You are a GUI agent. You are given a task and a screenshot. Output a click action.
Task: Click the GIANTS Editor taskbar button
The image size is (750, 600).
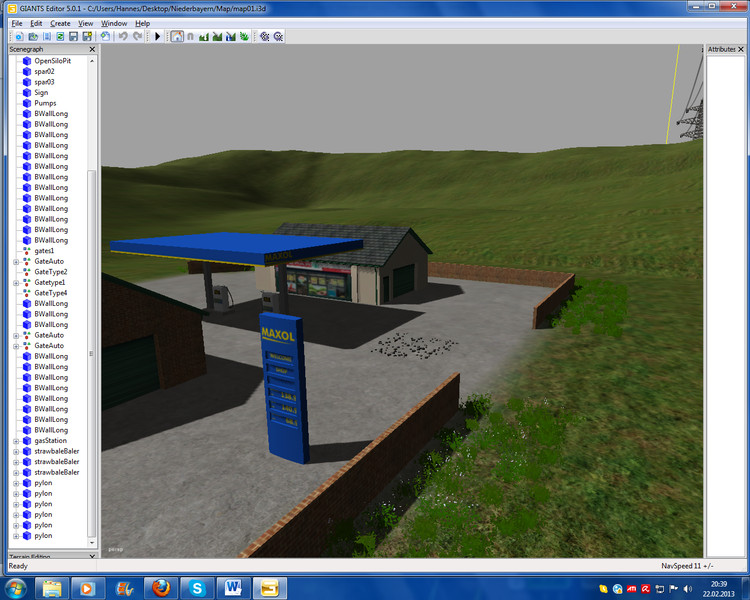click(270, 588)
